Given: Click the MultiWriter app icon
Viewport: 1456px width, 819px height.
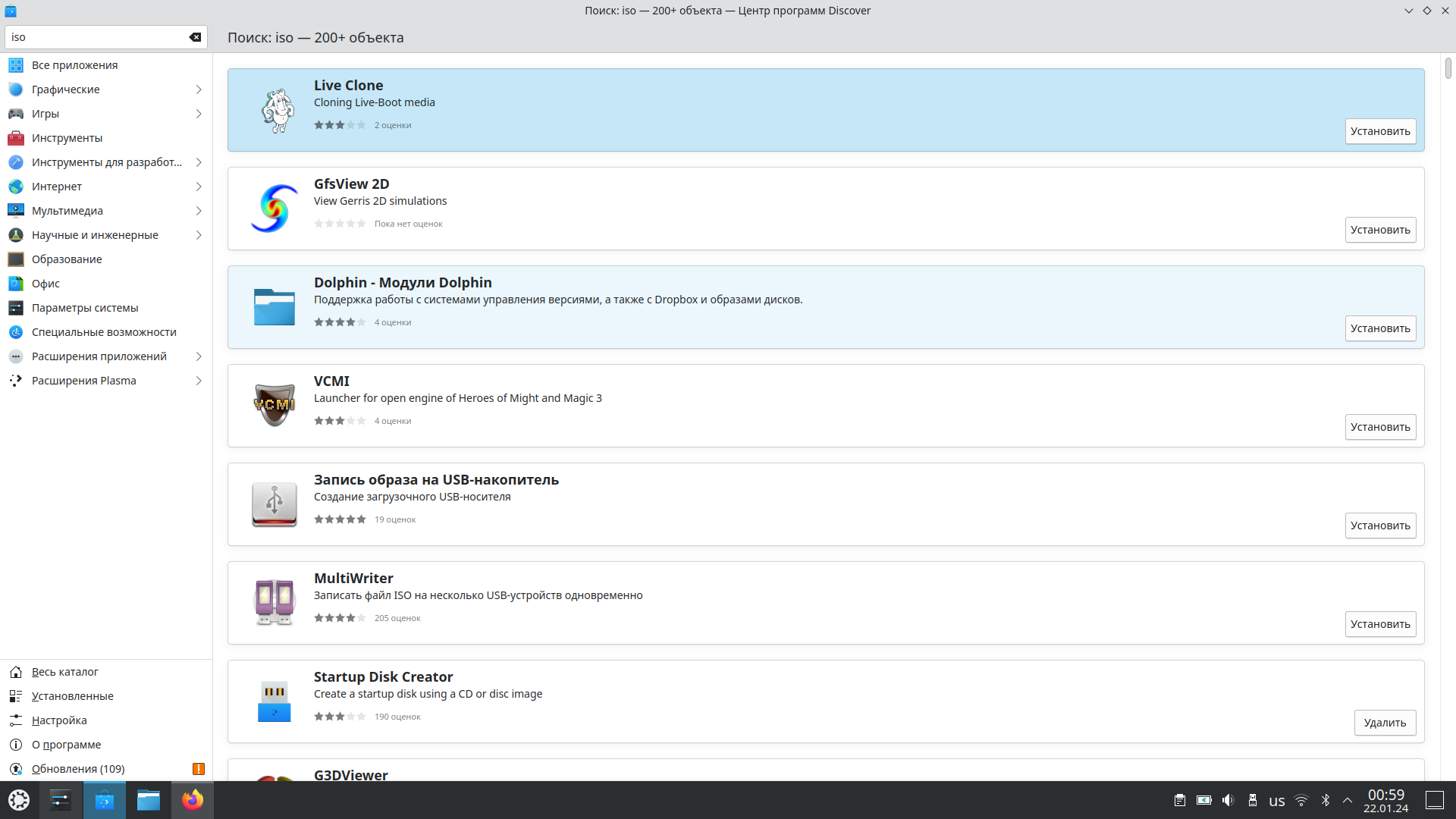Looking at the screenshot, I should (275, 603).
